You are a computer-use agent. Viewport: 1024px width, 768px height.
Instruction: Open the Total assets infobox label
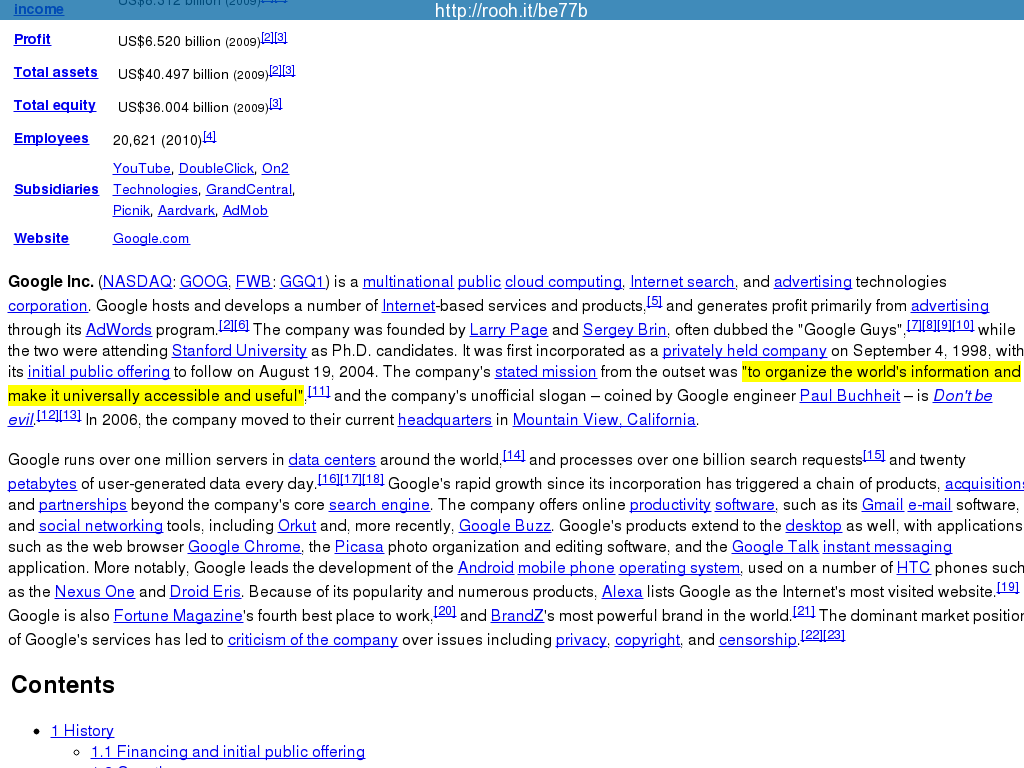point(55,73)
